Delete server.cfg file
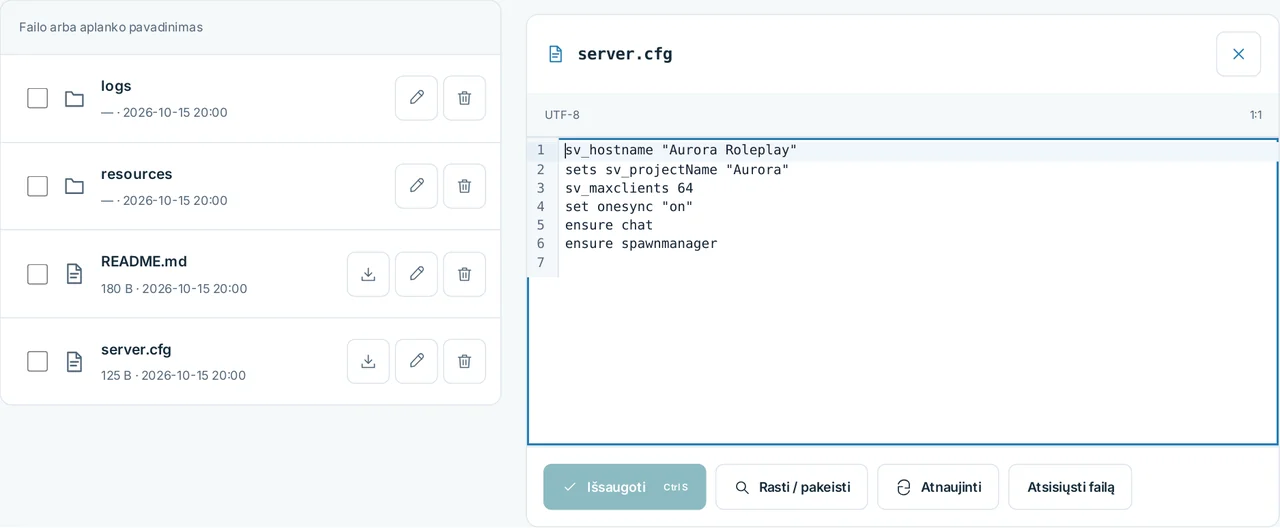The width and height of the screenshot is (1280, 528). pyautogui.click(x=464, y=361)
